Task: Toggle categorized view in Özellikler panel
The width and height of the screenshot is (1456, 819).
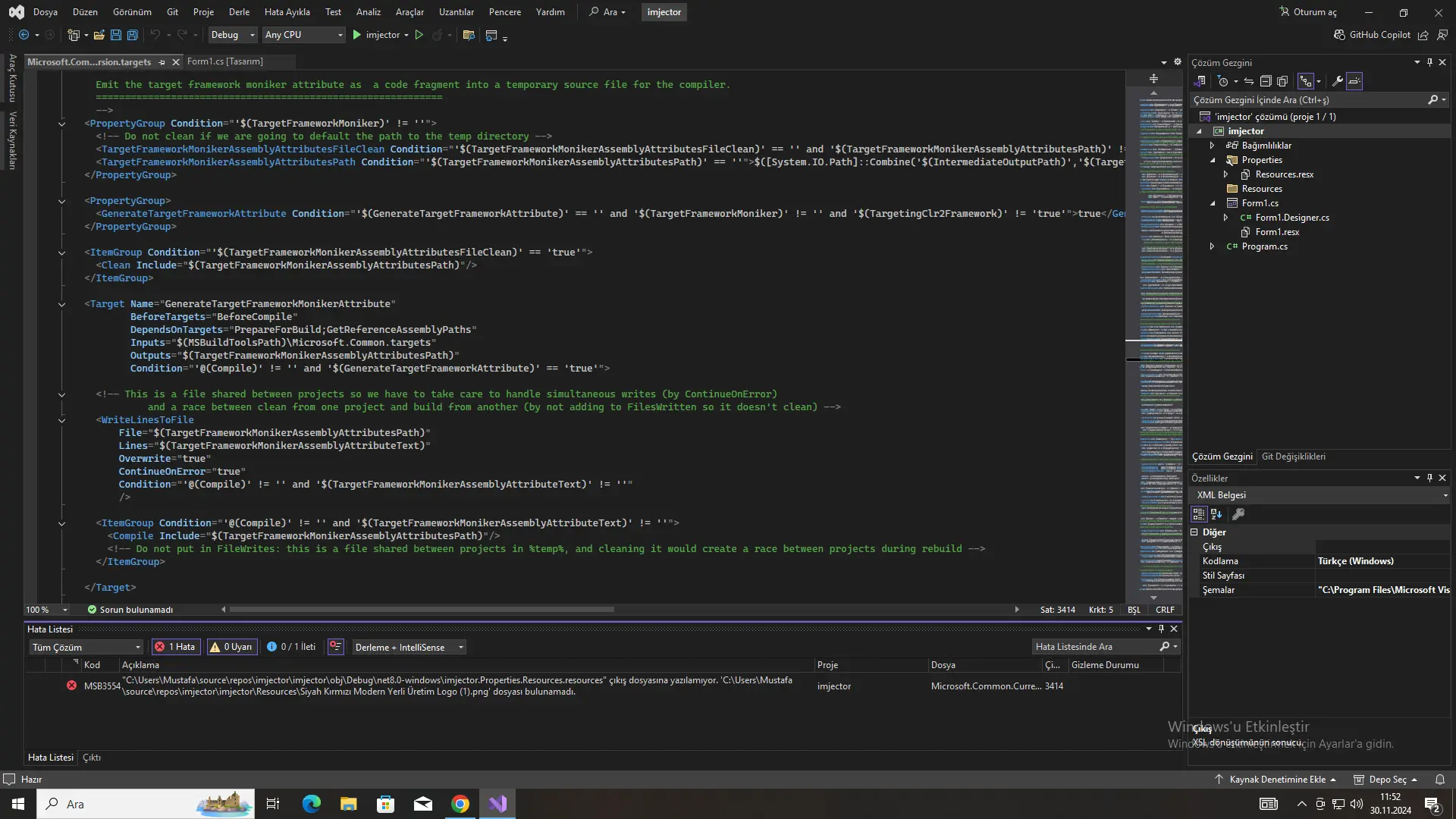Action: (x=1199, y=514)
